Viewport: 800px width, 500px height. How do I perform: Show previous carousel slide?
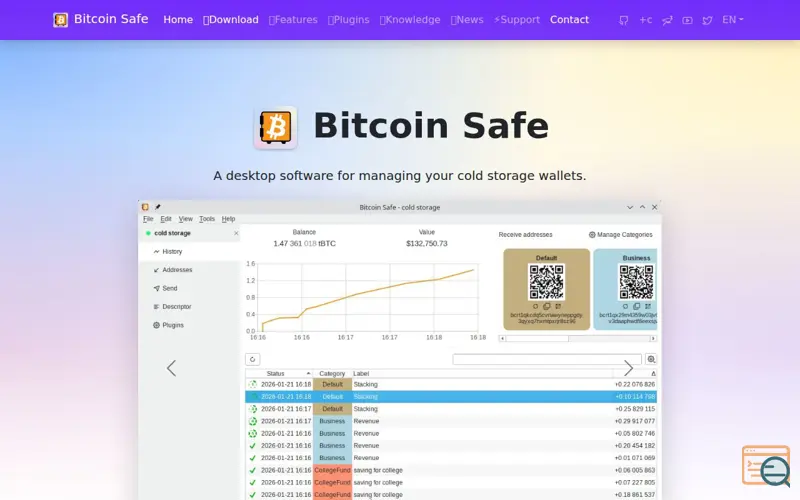171,368
